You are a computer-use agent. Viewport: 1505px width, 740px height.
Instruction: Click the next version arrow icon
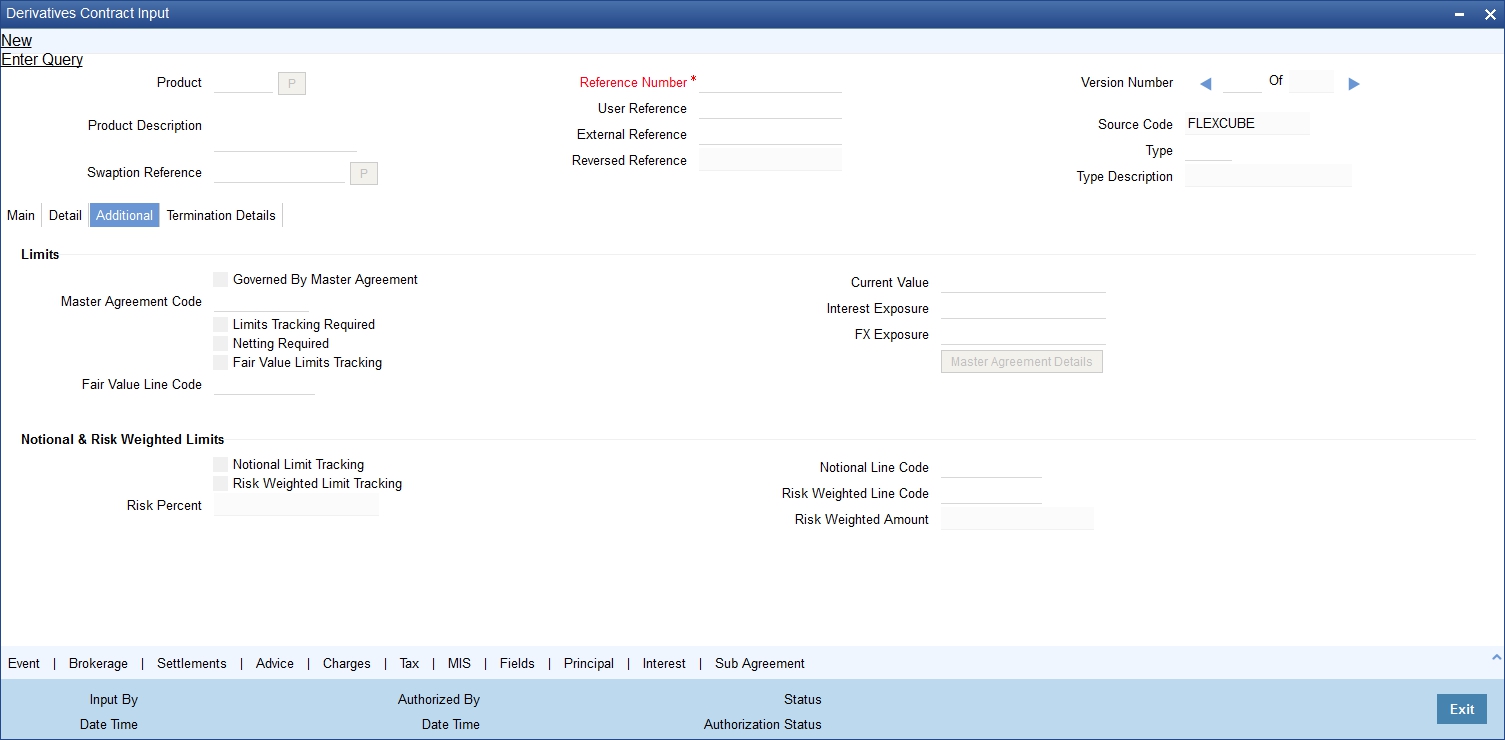tap(1354, 84)
